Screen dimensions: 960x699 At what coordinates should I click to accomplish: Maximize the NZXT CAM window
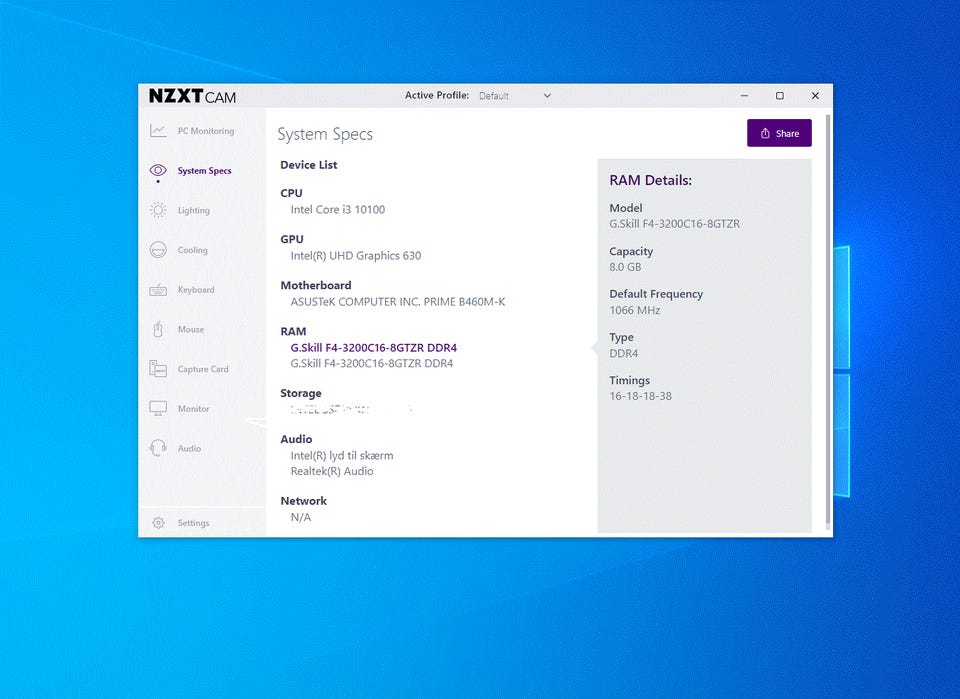pyautogui.click(x=779, y=95)
